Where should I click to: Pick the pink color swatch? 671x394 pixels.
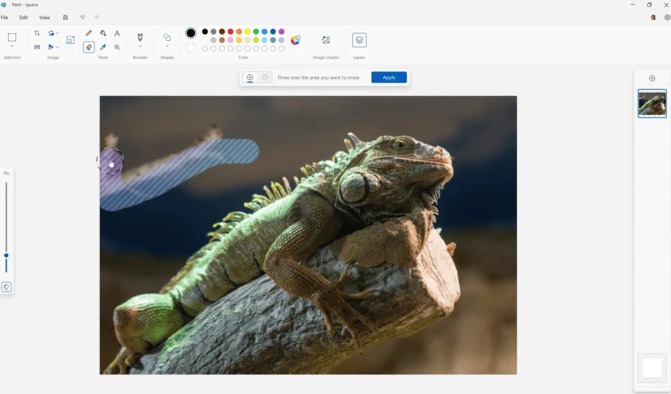(x=230, y=40)
